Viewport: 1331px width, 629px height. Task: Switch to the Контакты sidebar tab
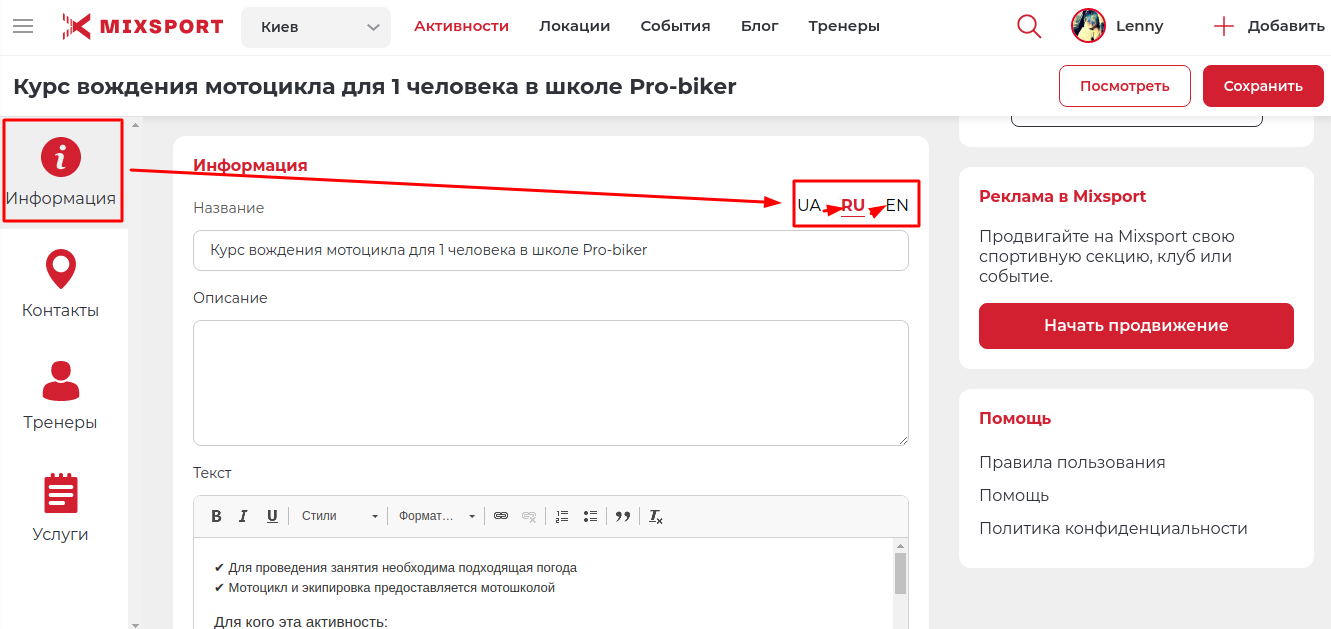[61, 285]
